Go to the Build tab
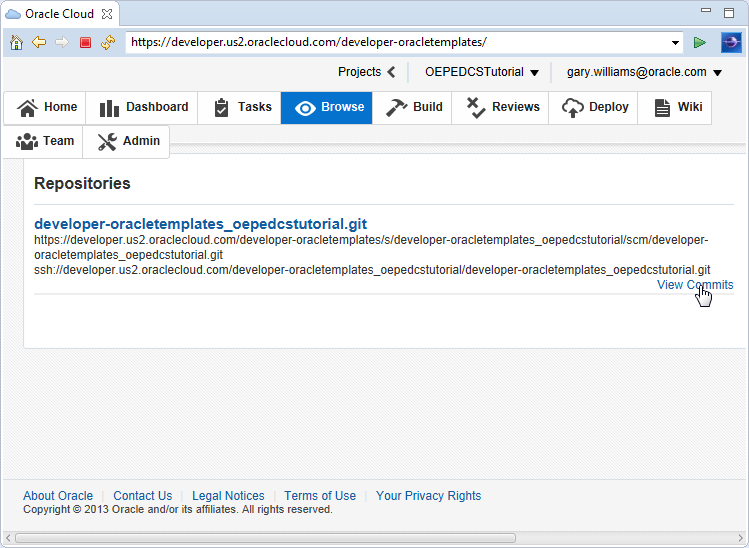749x548 pixels. 412,107
